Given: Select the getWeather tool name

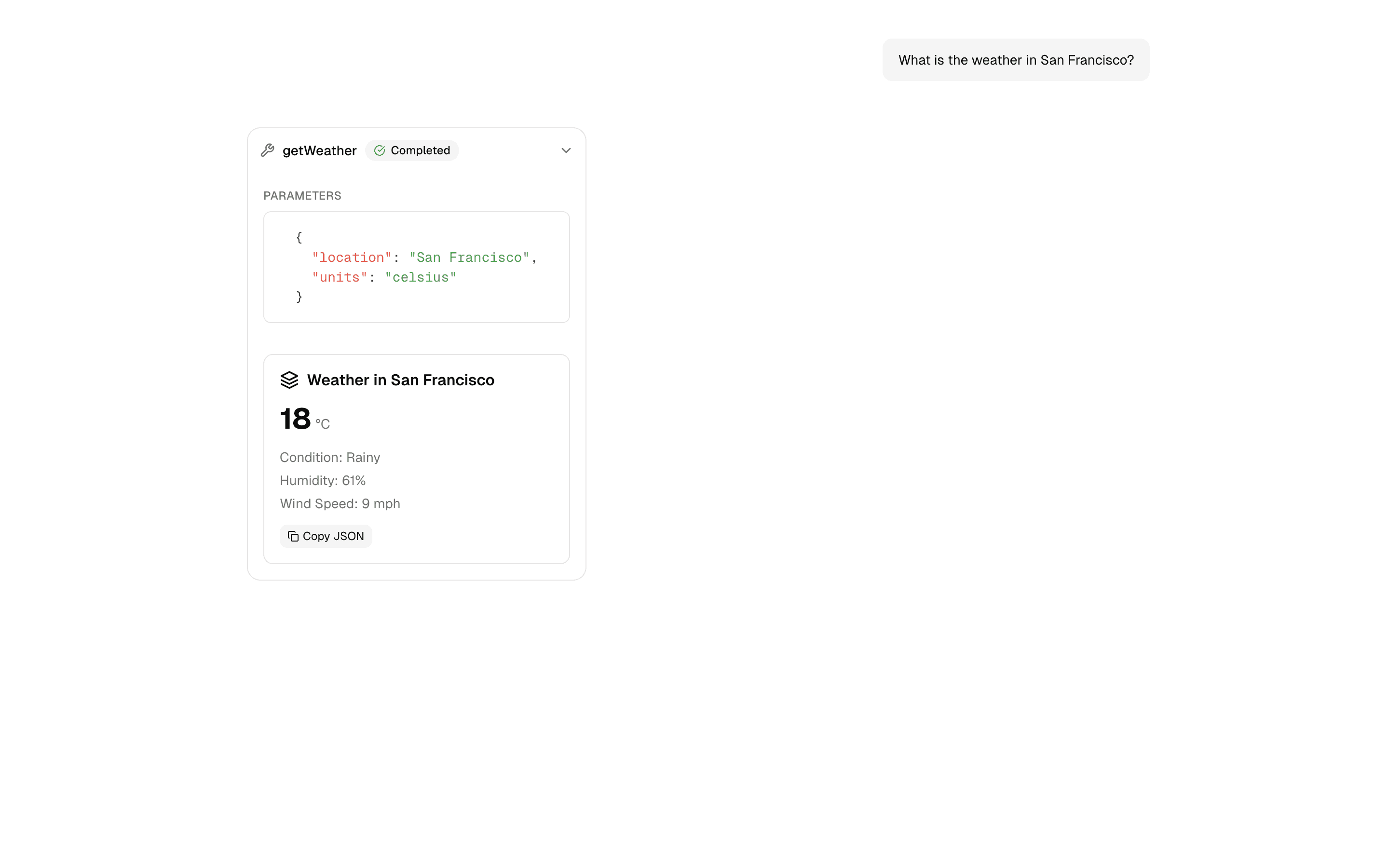Looking at the screenshot, I should pos(319,150).
